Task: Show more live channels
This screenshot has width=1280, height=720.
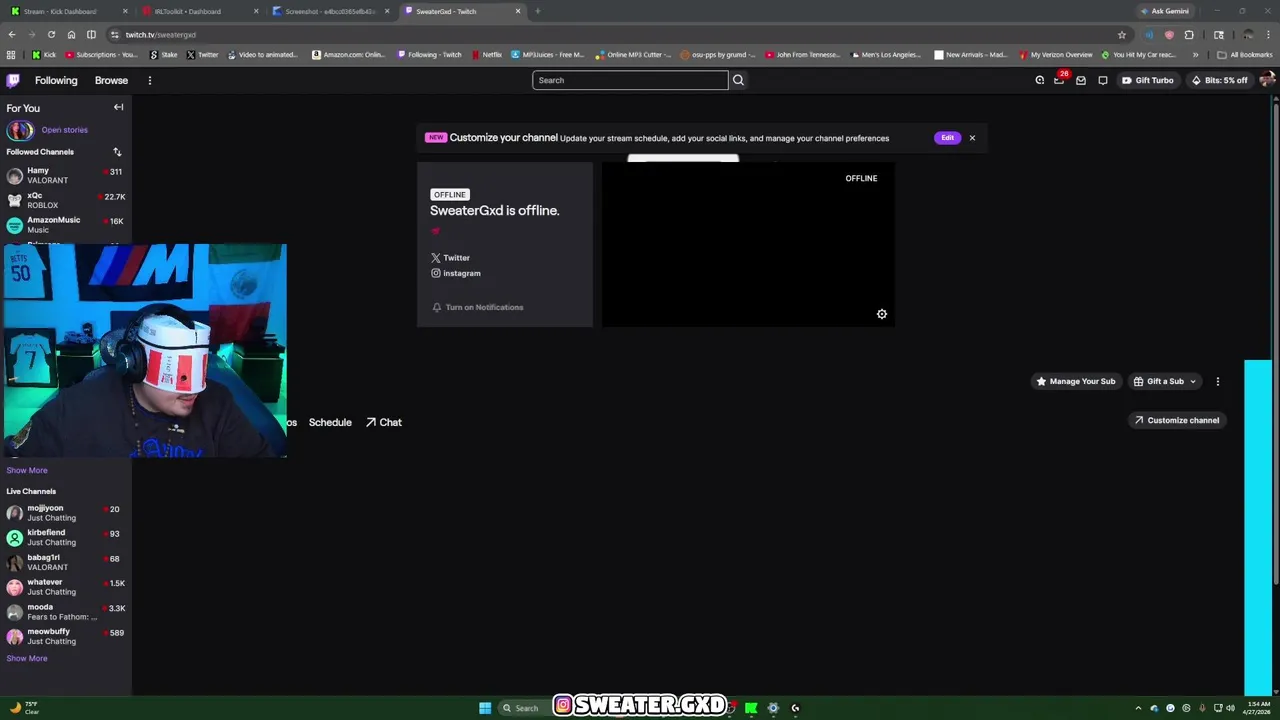Action: coord(27,658)
